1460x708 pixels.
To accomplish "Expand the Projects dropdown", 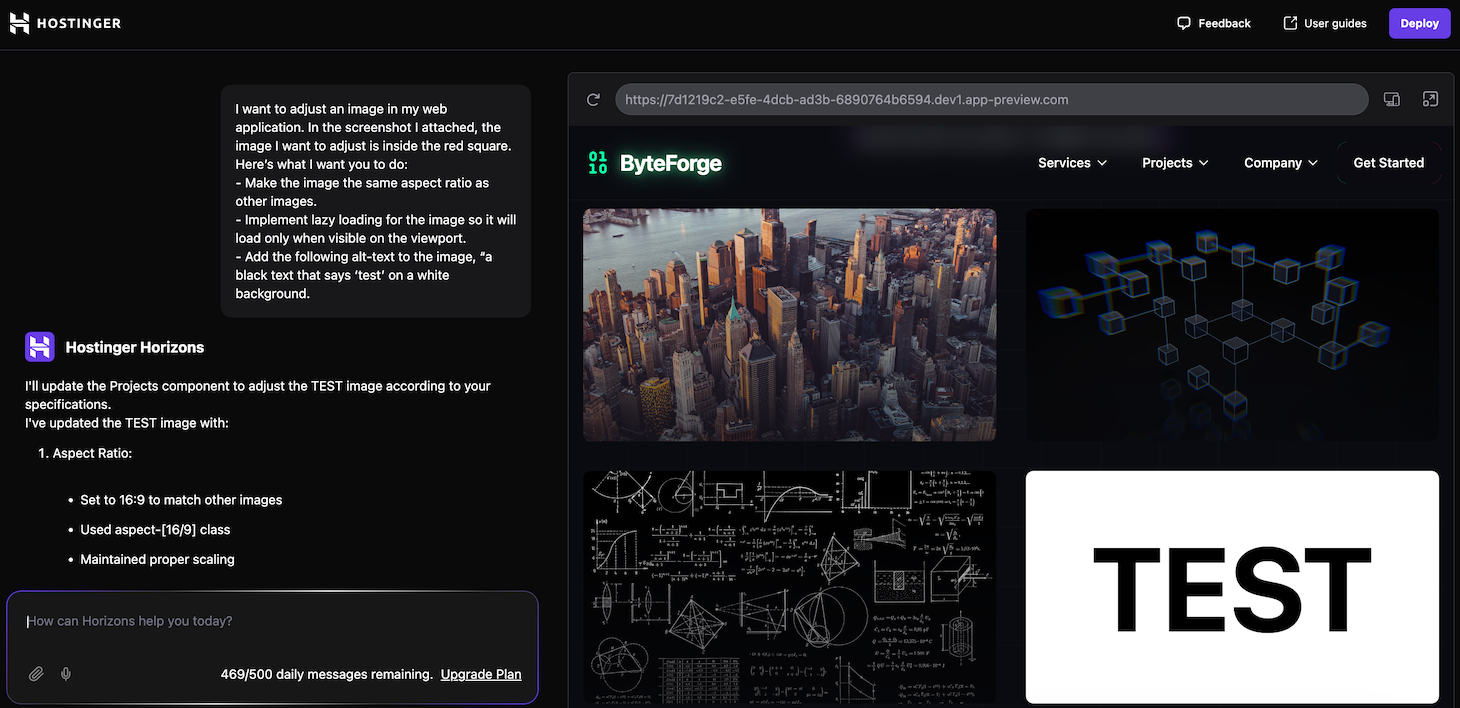I will click(1174, 162).
